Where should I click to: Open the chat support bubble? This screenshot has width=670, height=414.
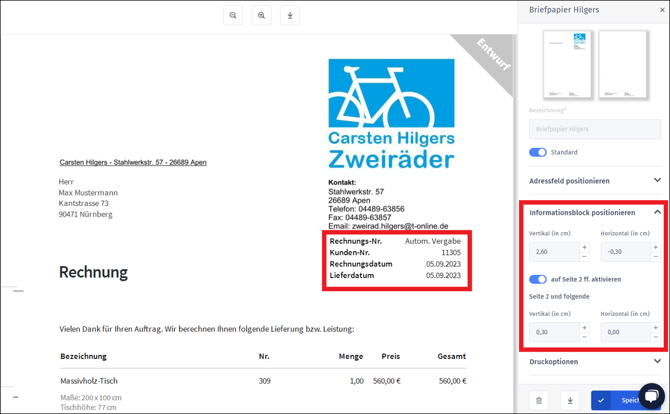tap(652, 397)
